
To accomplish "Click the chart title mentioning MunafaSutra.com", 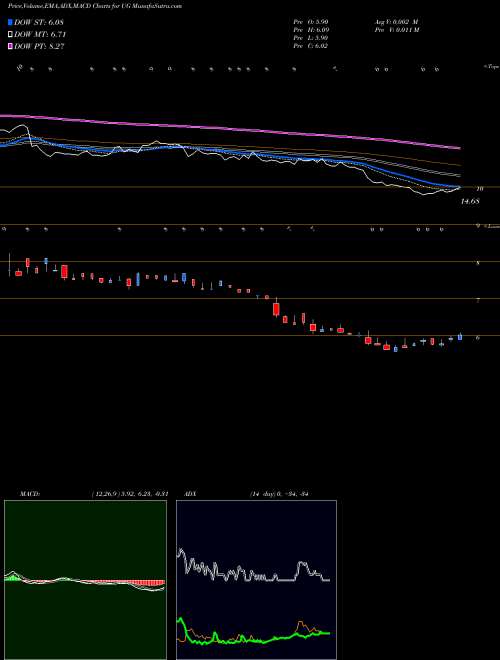I will [x=95, y=6].
